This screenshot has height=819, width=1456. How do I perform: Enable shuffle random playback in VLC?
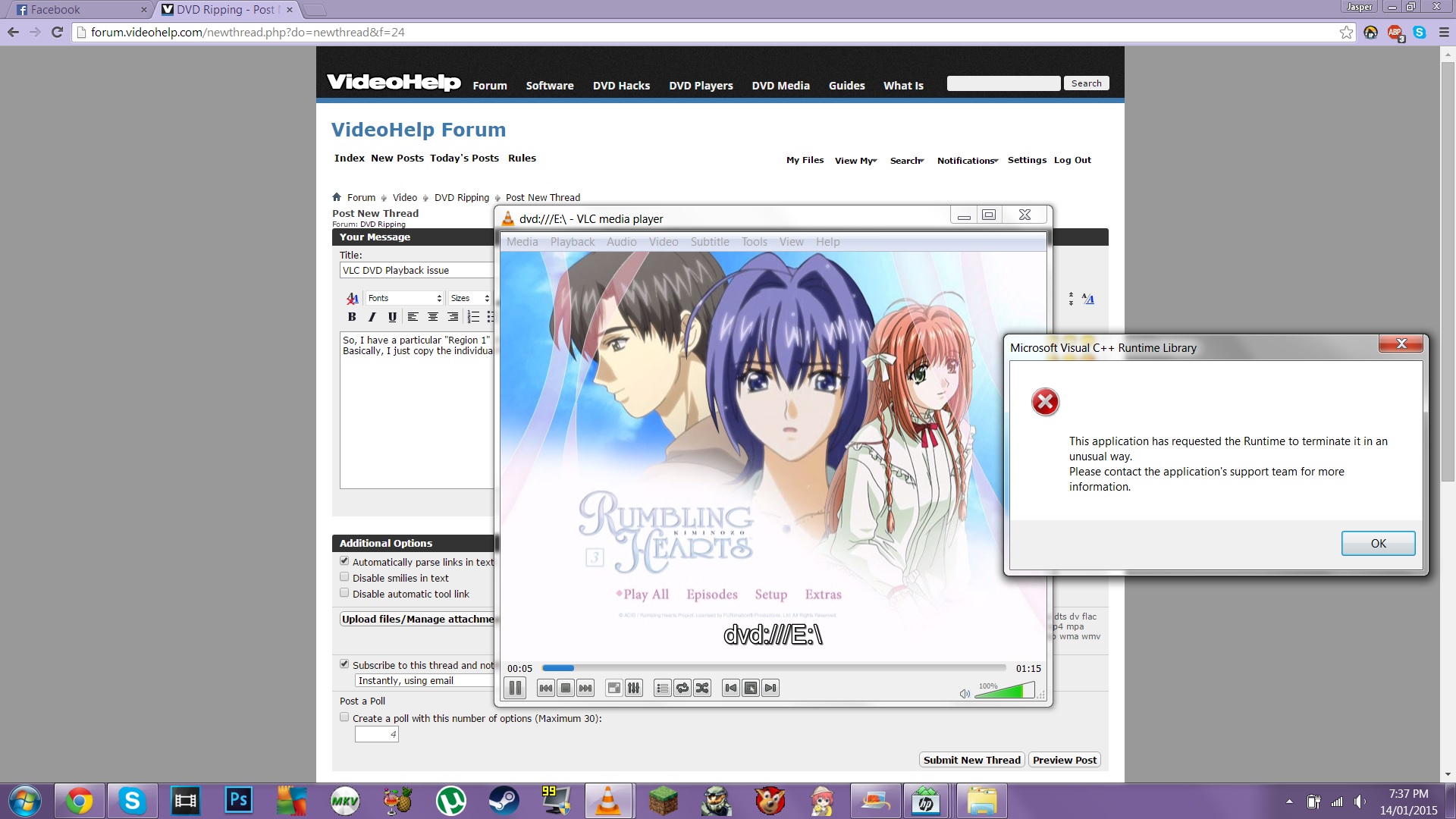point(702,688)
